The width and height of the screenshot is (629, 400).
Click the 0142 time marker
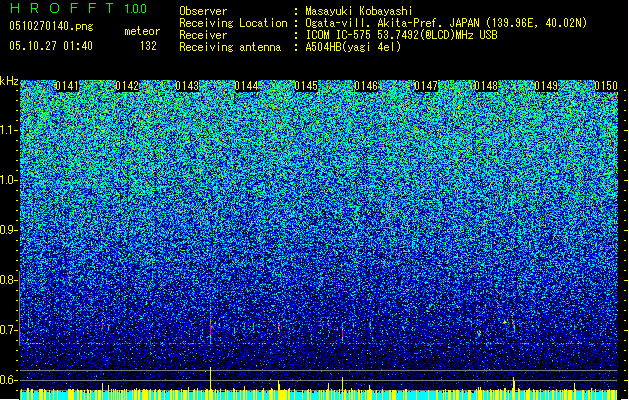(127, 86)
